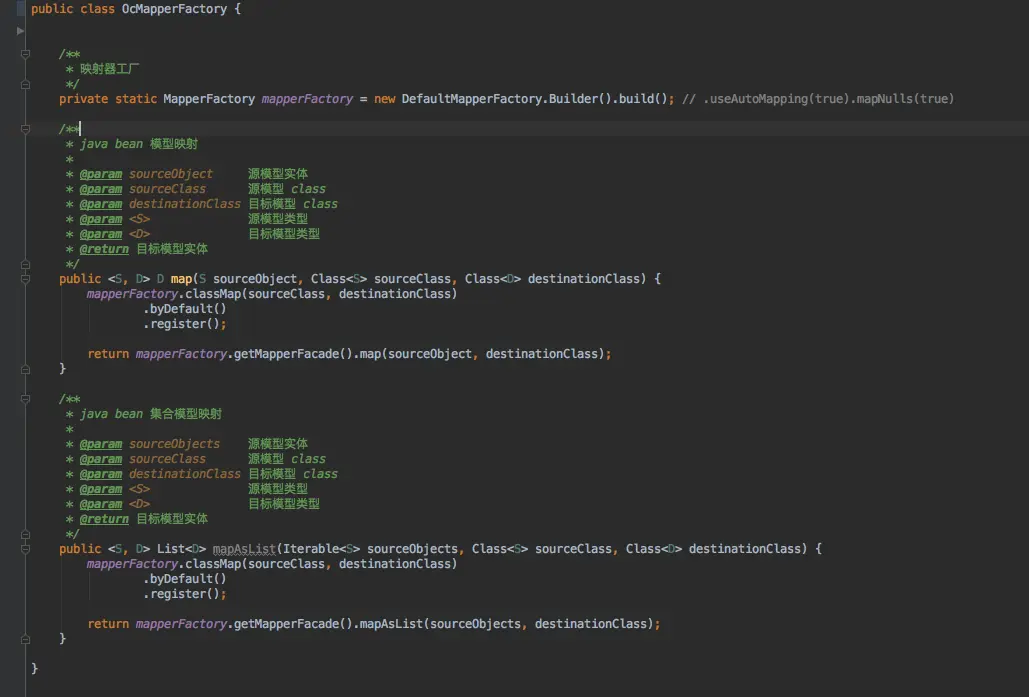This screenshot has height=697, width=1029.
Task: Click the fold marker at the closing brace of the map method
Action: pos(26,370)
